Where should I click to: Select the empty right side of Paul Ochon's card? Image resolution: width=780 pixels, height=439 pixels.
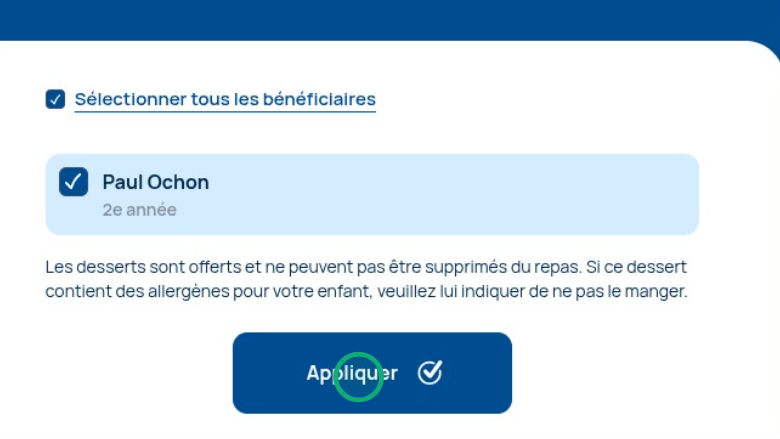pos(550,194)
